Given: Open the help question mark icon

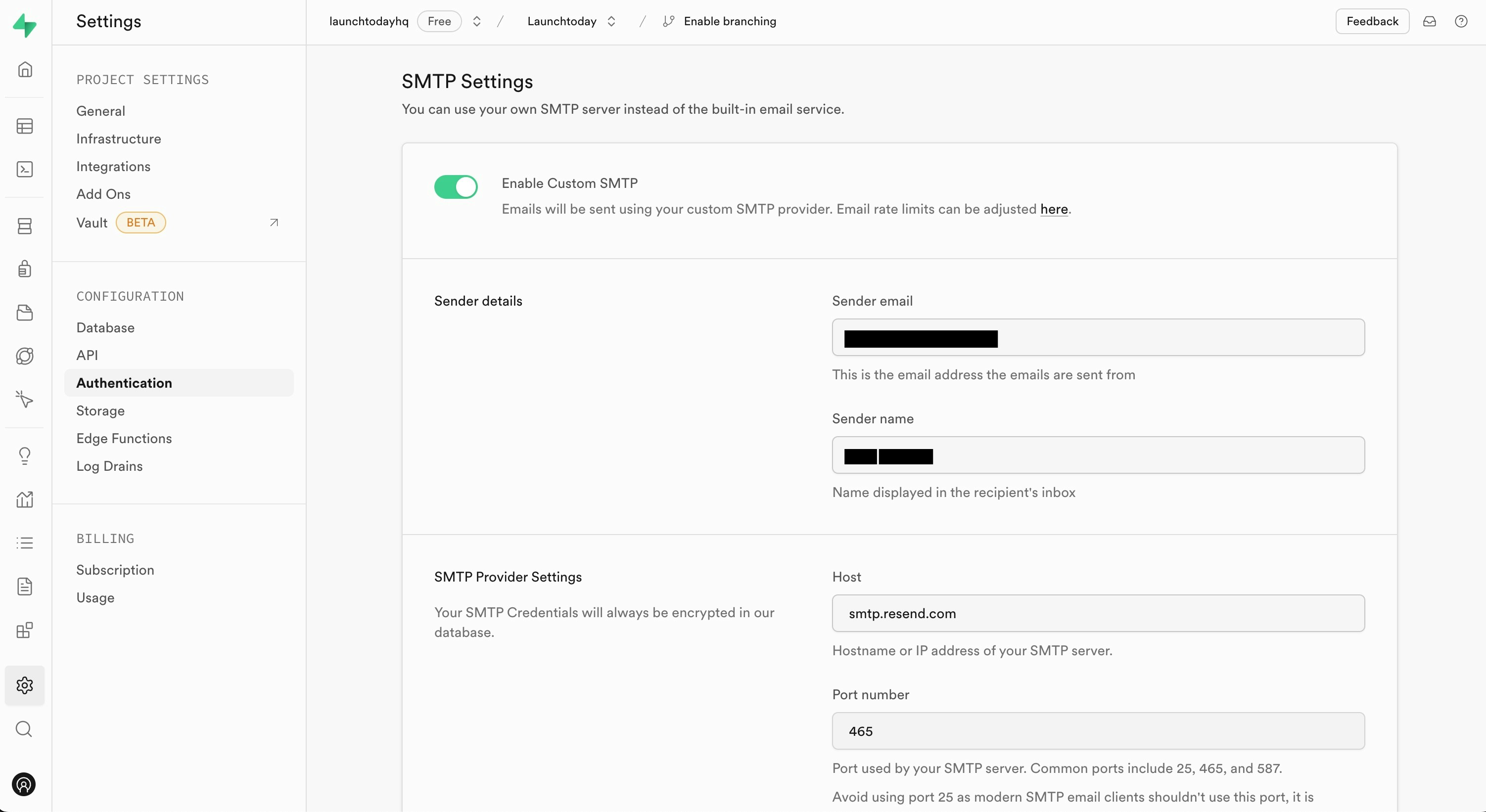Looking at the screenshot, I should coord(1461,21).
